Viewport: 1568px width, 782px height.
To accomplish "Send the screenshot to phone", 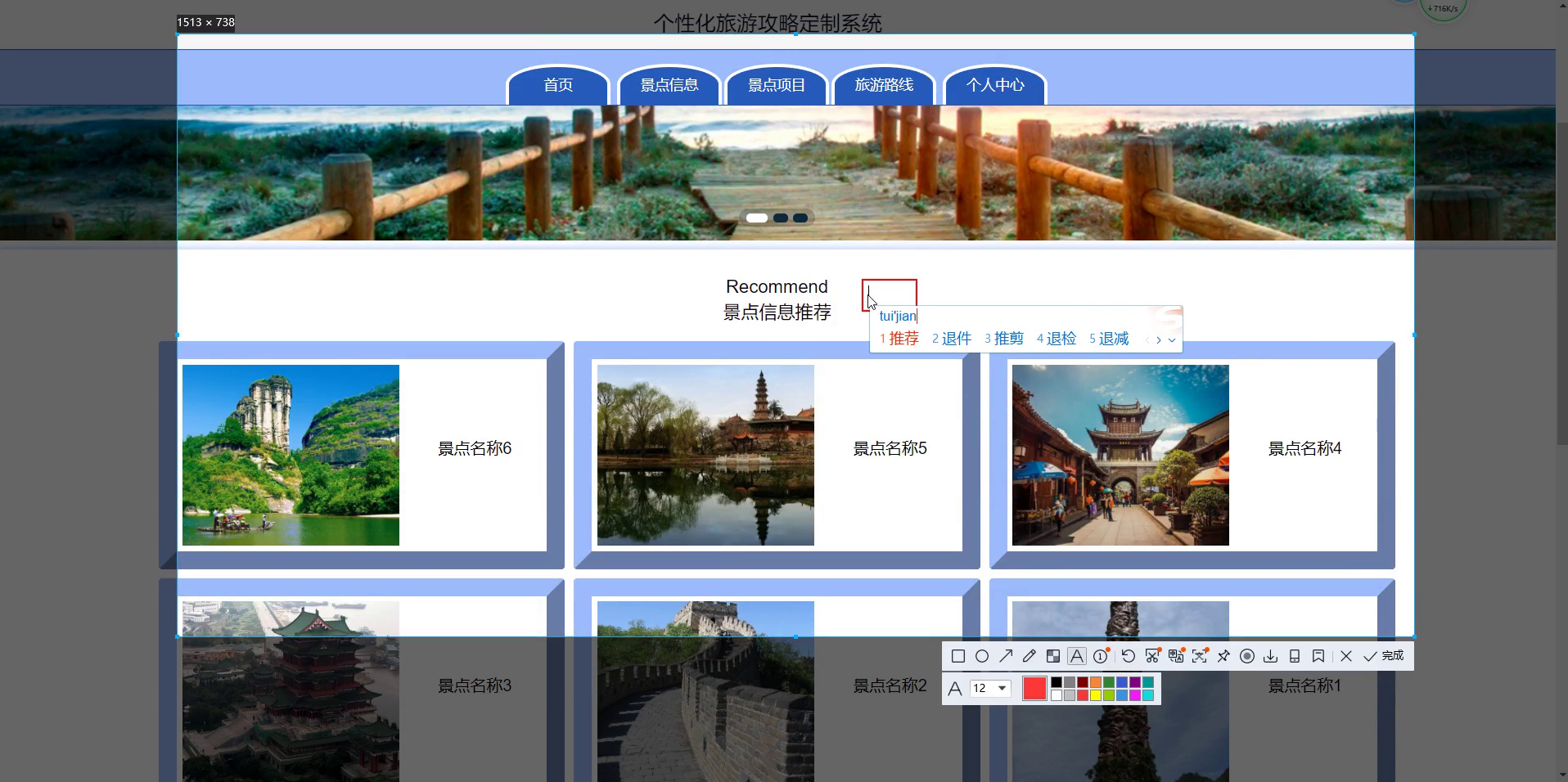I will 1295,656.
